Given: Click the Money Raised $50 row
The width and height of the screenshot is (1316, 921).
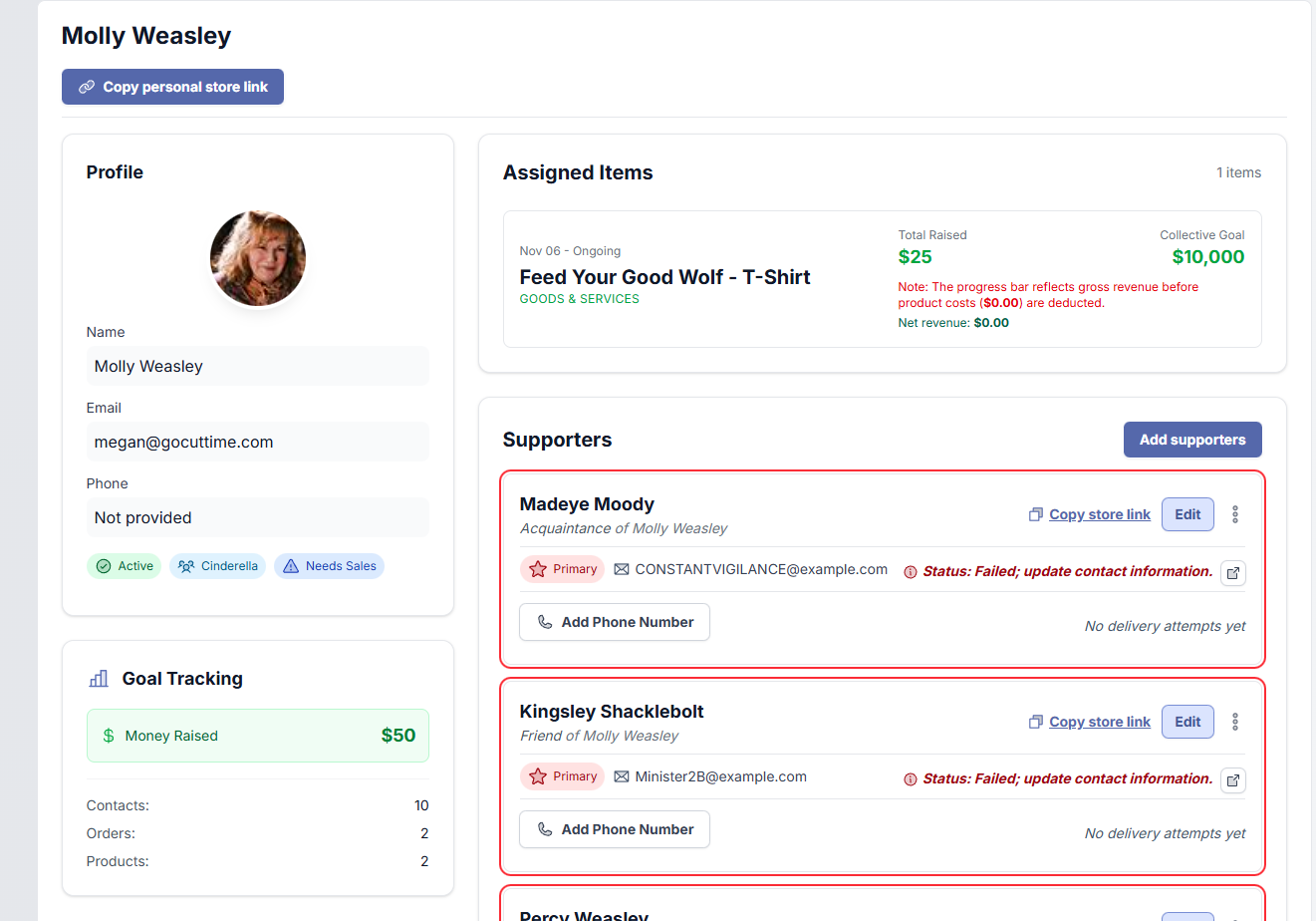Looking at the screenshot, I should pyautogui.click(x=258, y=736).
